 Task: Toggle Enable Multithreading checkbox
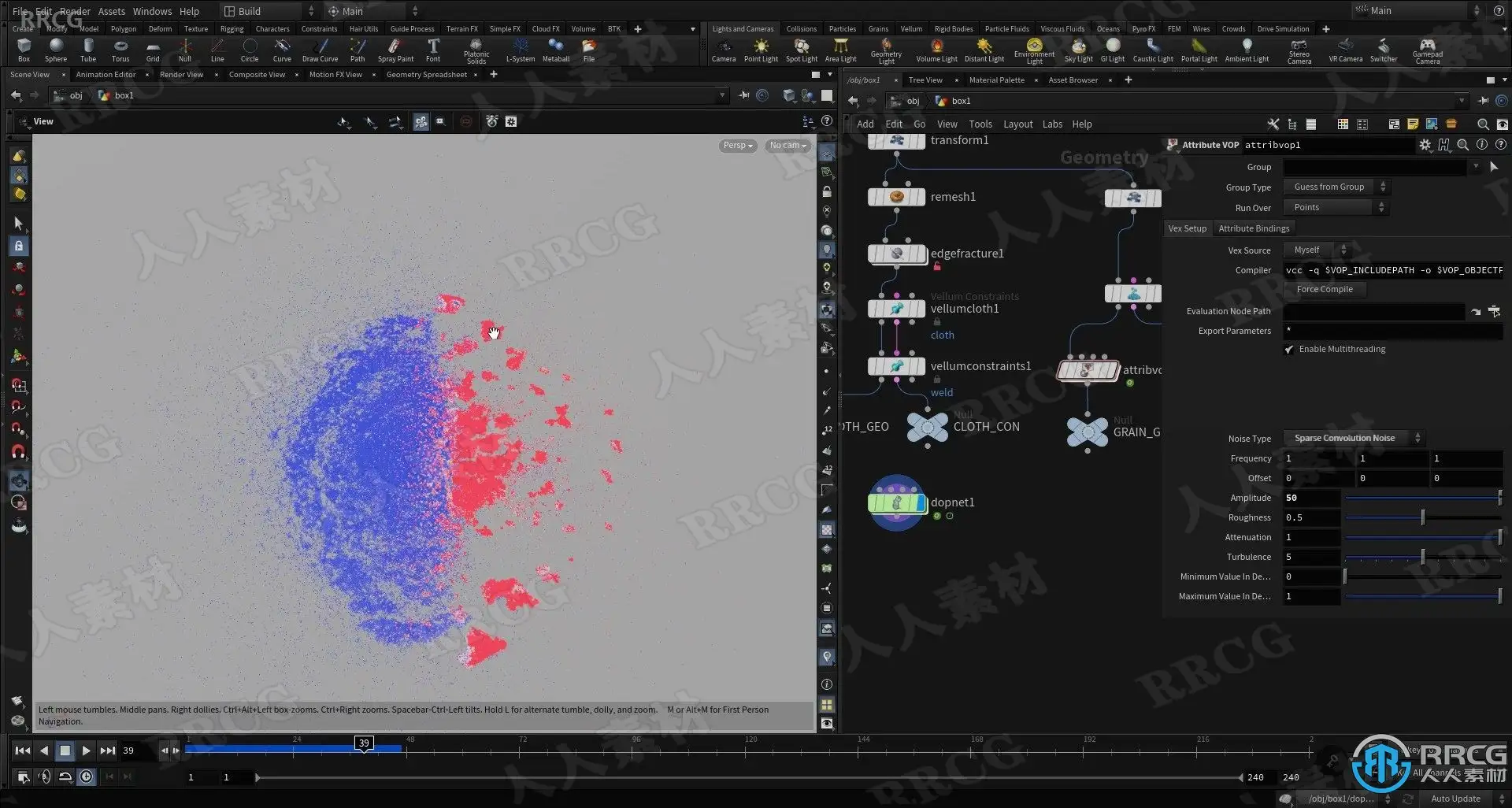(x=1289, y=350)
